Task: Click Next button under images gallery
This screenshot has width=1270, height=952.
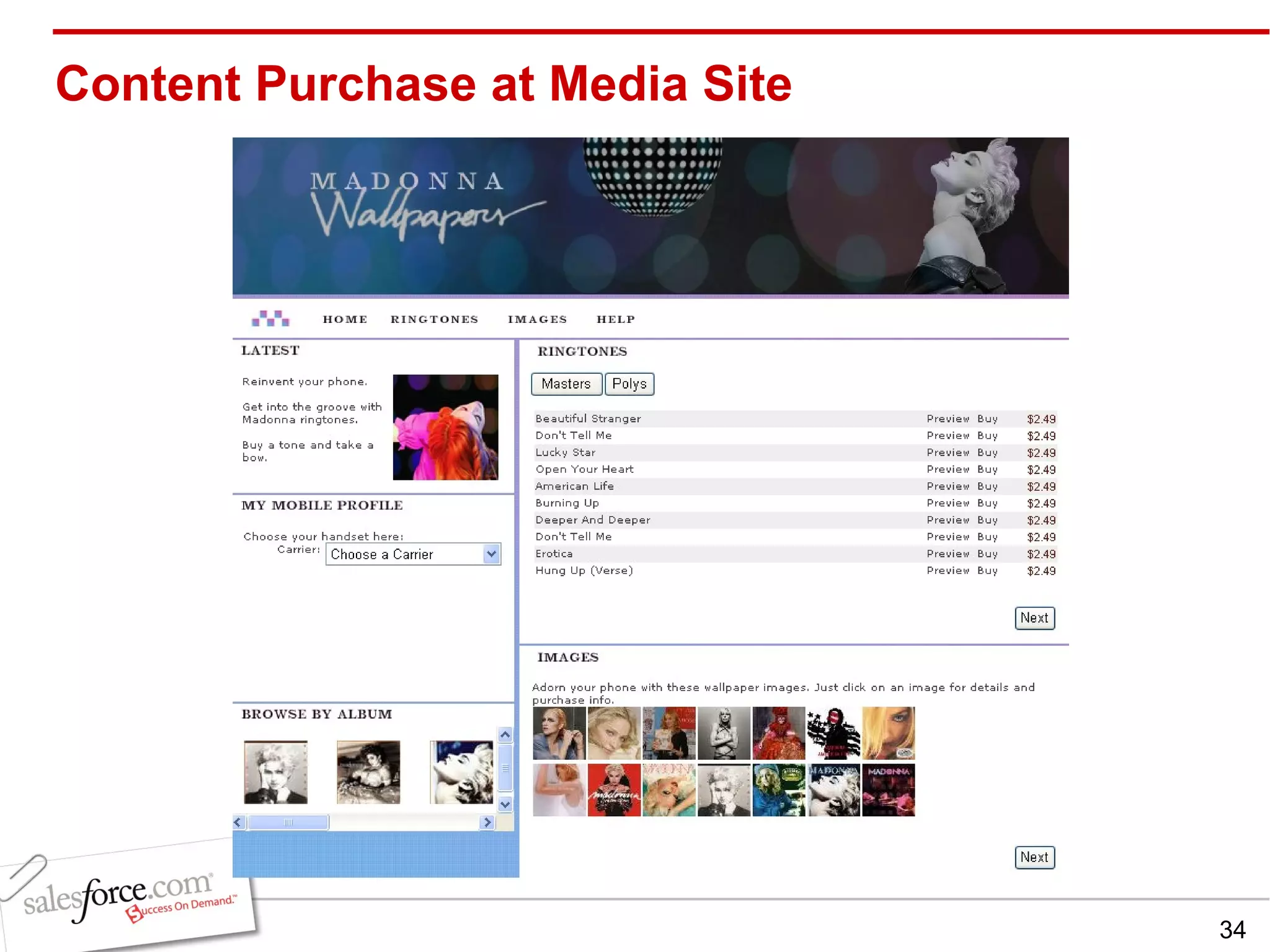Action: pyautogui.click(x=1034, y=857)
